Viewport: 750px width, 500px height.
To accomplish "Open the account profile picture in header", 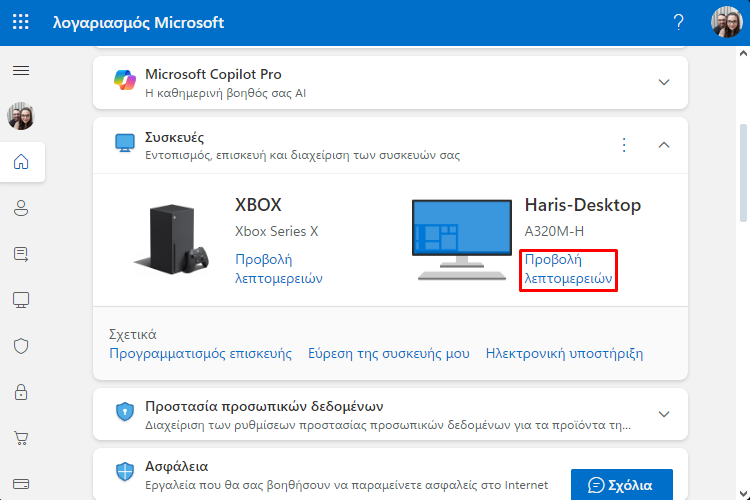I will point(727,22).
